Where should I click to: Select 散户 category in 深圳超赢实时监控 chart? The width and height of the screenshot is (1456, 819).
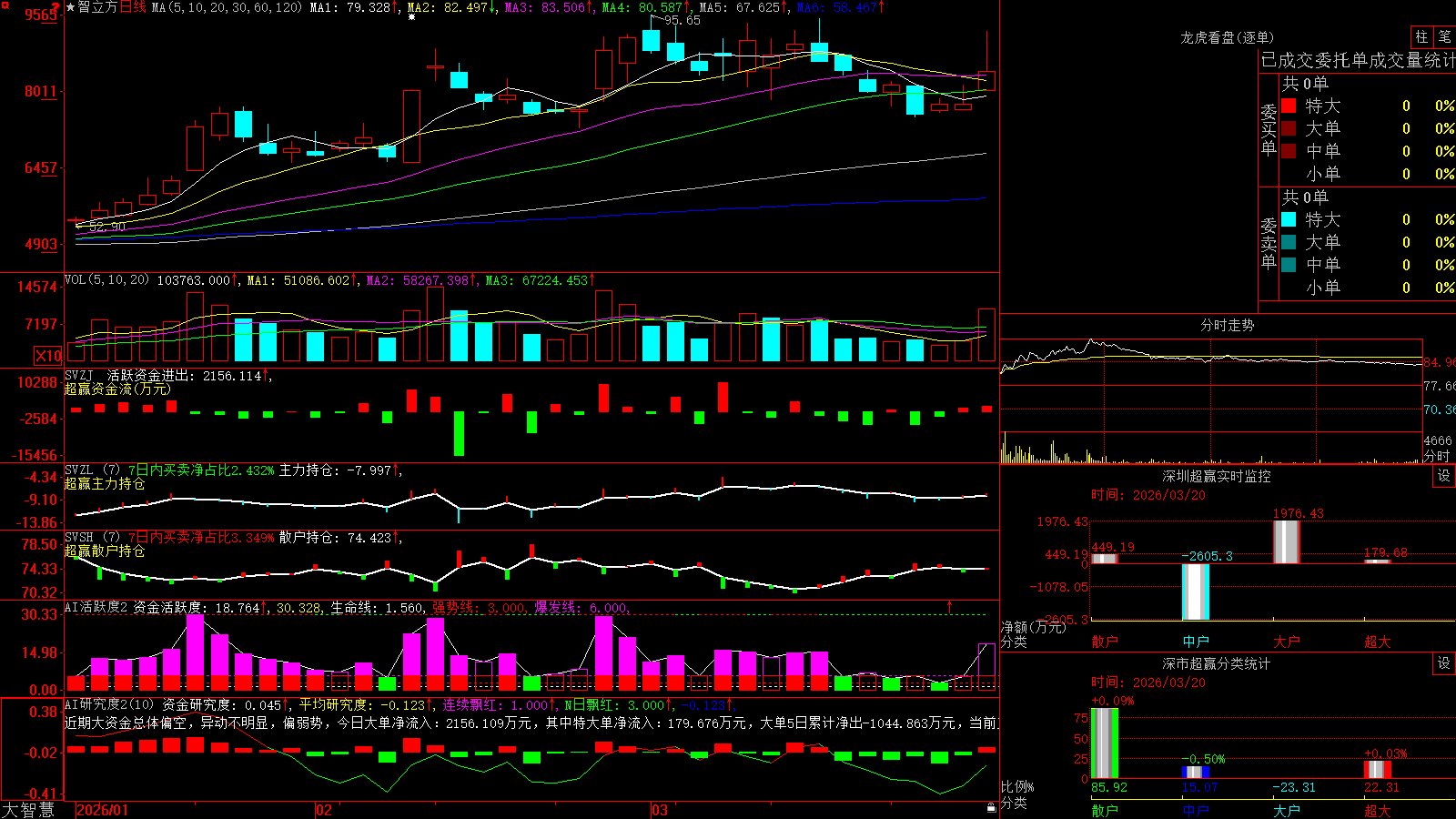tap(1105, 642)
